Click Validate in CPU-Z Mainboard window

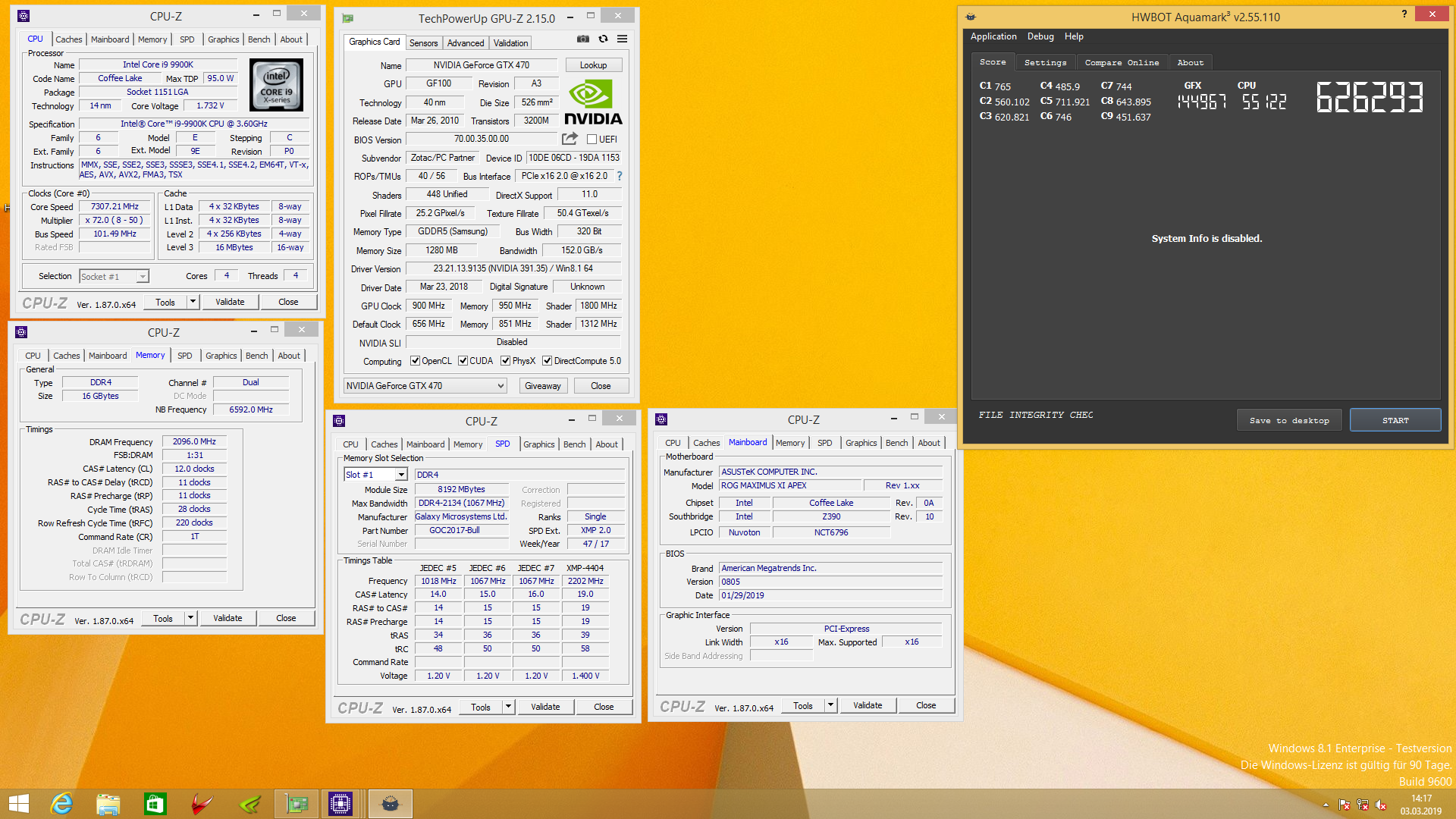tap(868, 705)
